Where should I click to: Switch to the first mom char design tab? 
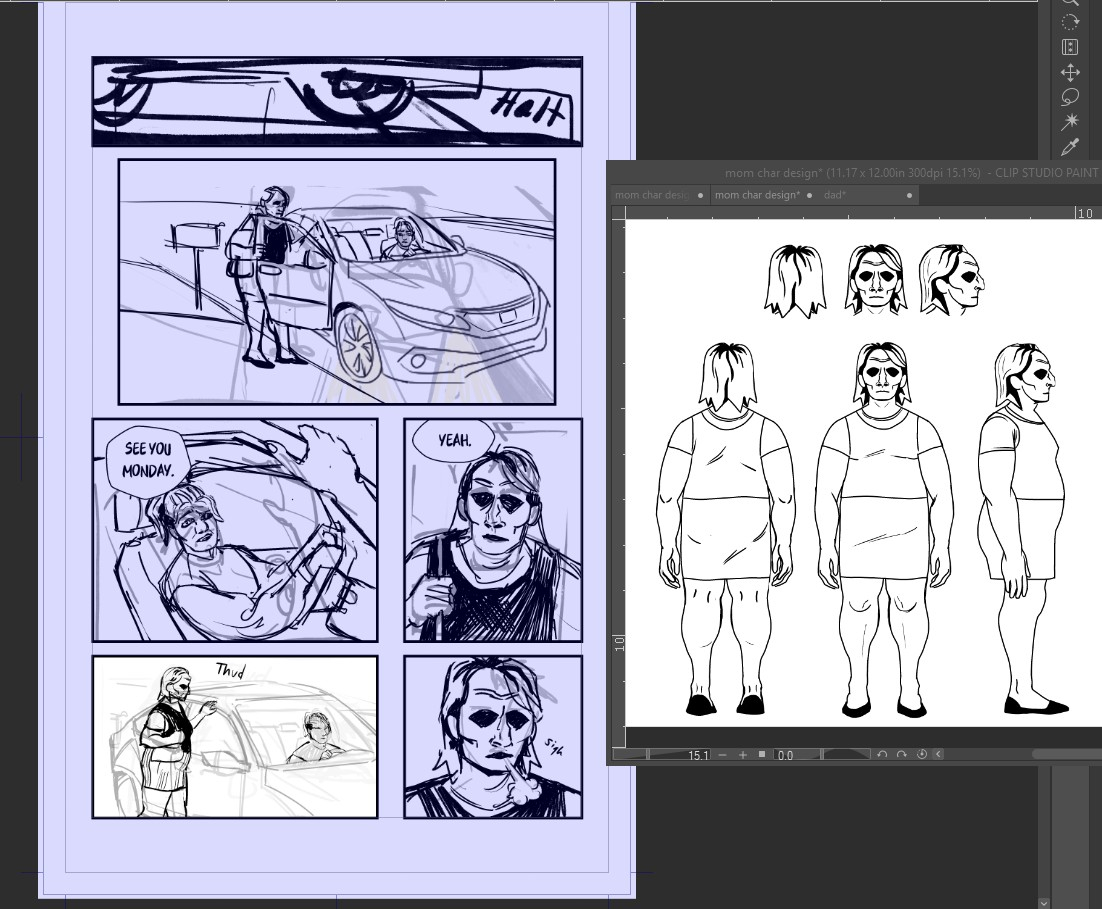pos(651,195)
